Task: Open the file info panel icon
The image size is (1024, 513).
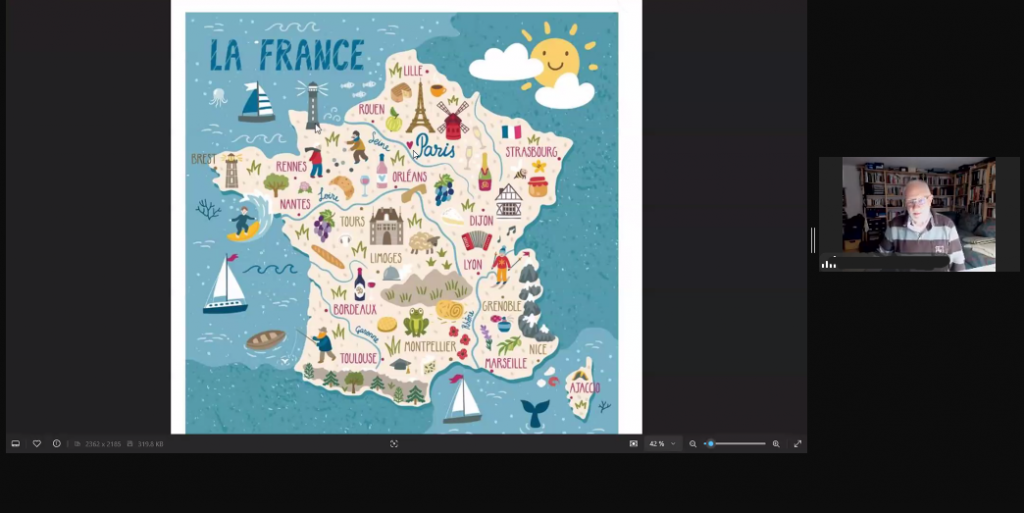Action: (x=57, y=443)
